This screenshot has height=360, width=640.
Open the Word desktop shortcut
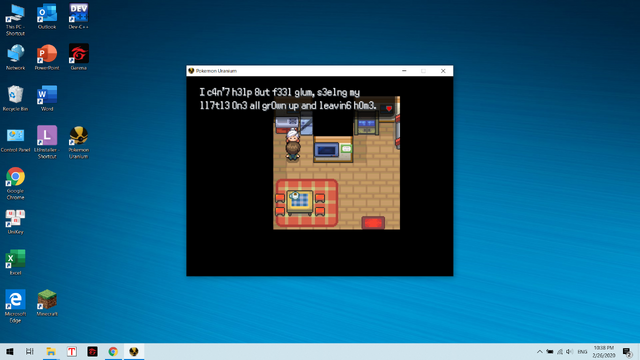(47, 98)
